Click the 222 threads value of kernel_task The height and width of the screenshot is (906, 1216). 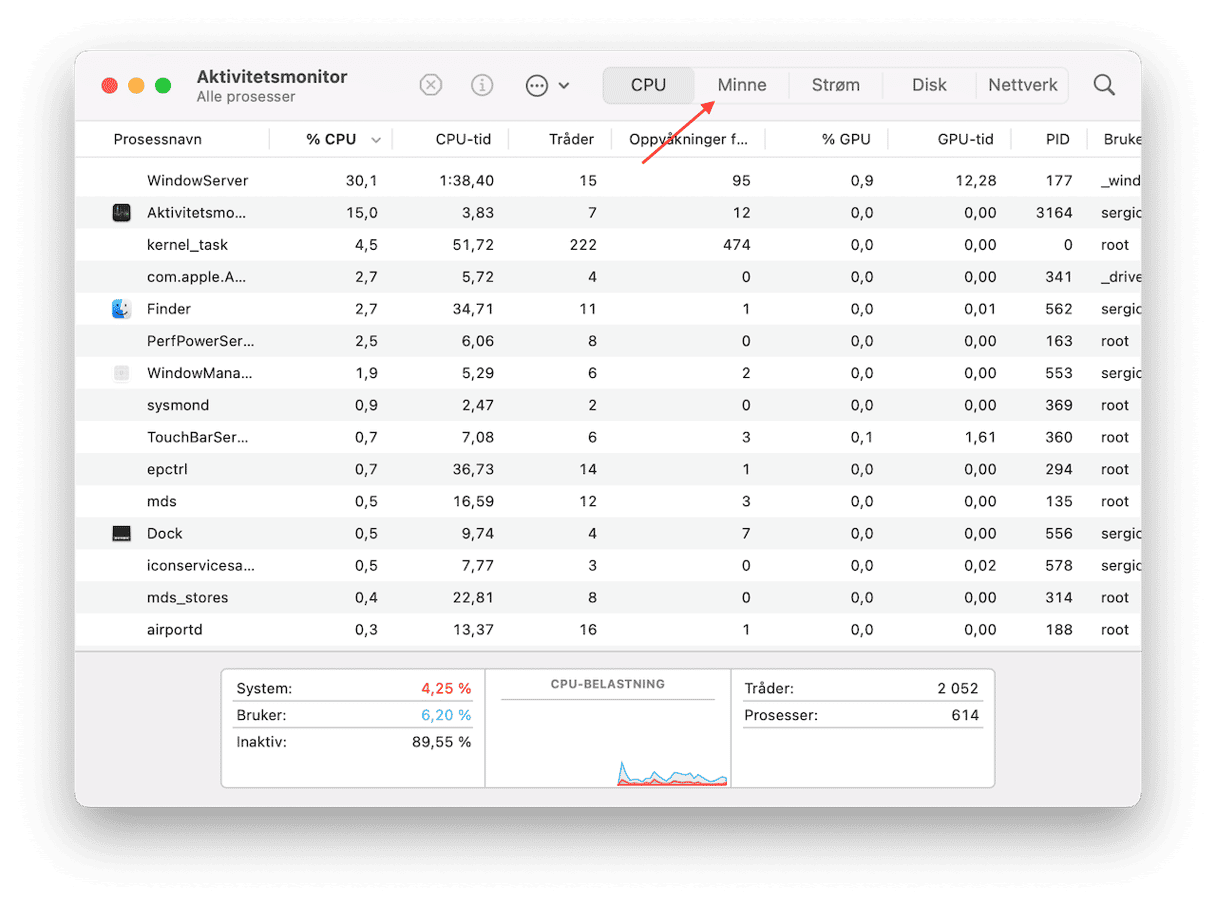click(582, 245)
